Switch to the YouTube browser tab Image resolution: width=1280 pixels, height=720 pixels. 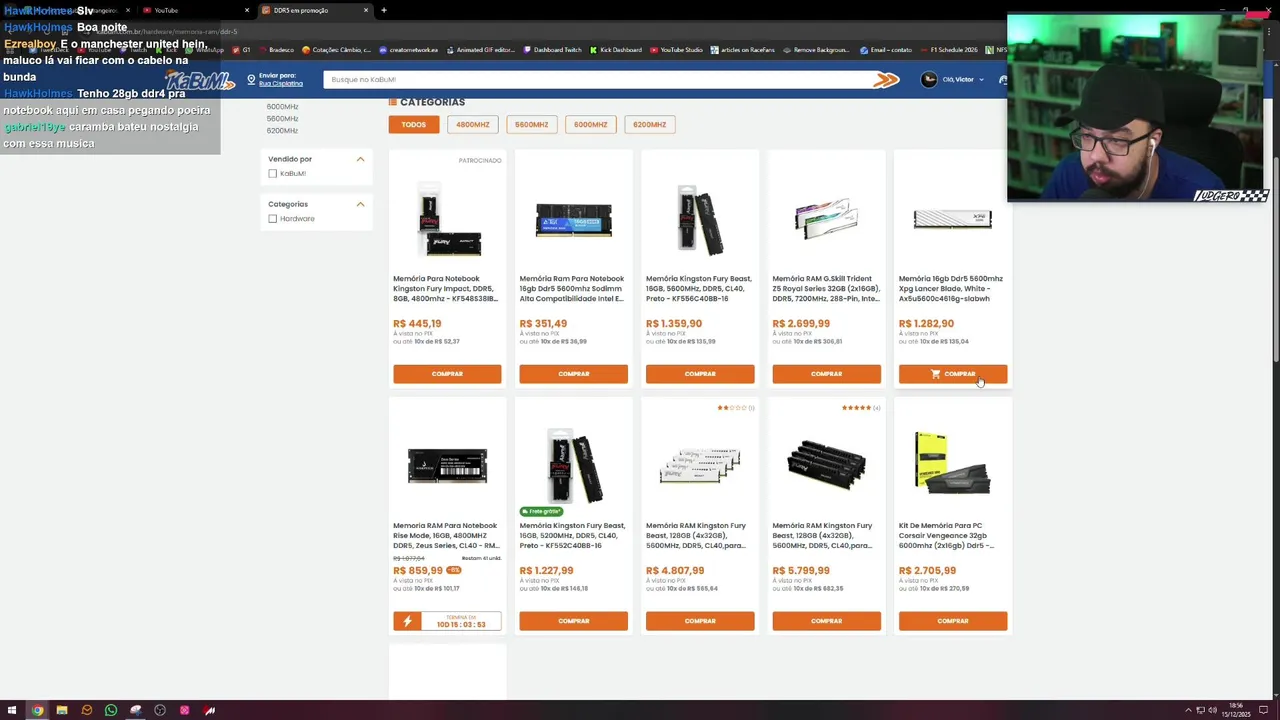(193, 10)
